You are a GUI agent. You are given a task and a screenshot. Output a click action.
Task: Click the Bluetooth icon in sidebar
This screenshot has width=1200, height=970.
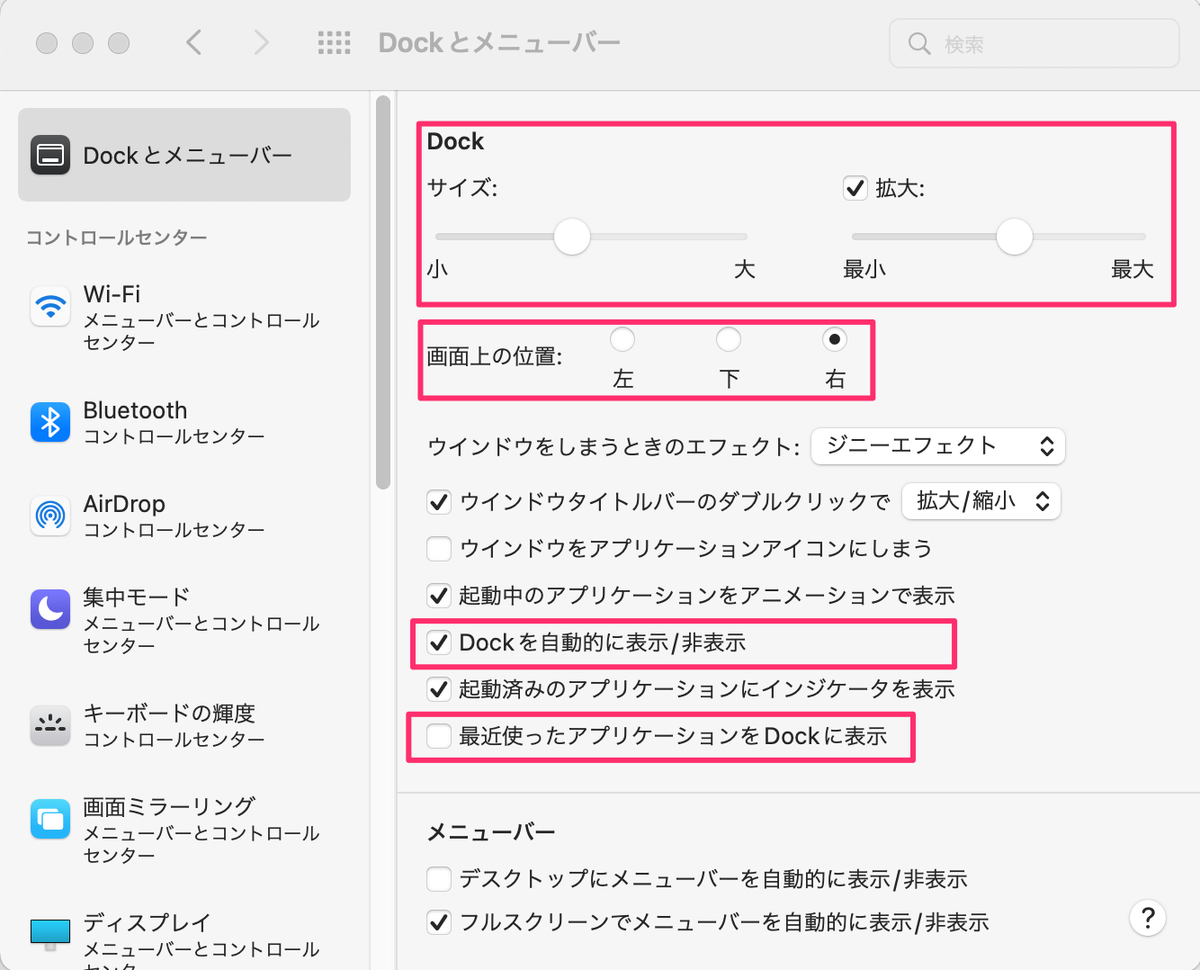tap(50, 422)
